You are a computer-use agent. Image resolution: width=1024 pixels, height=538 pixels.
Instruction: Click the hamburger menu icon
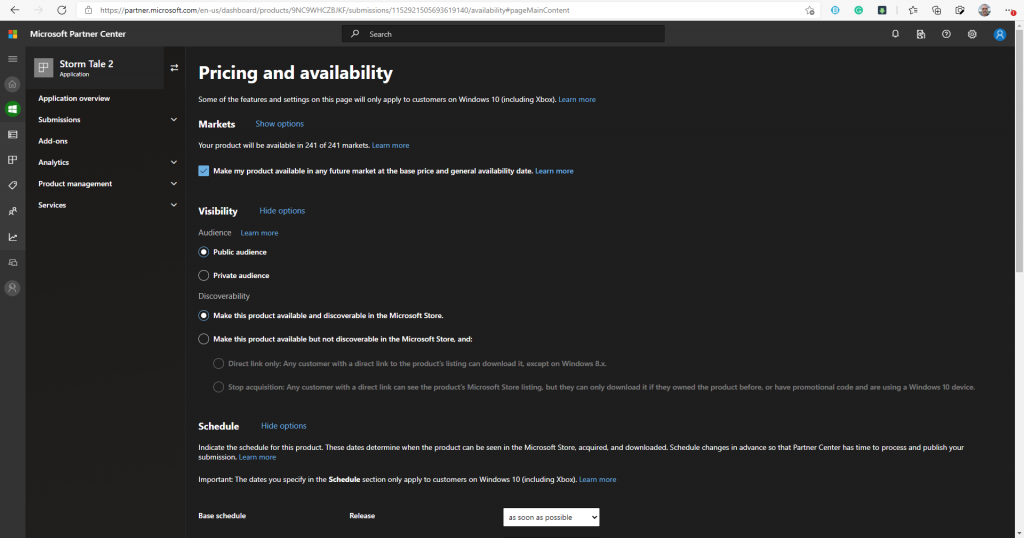(12, 59)
